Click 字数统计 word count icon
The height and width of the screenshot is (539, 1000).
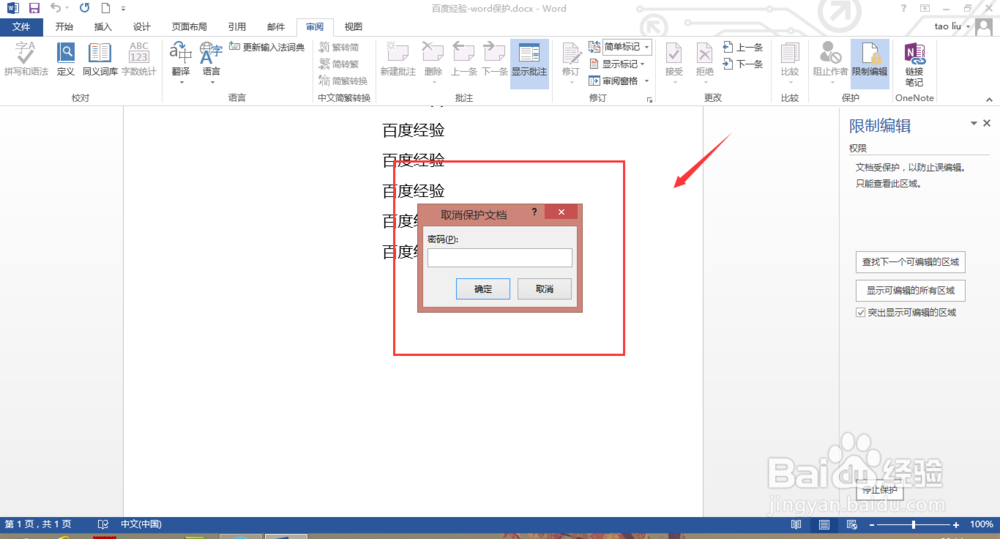(139, 59)
